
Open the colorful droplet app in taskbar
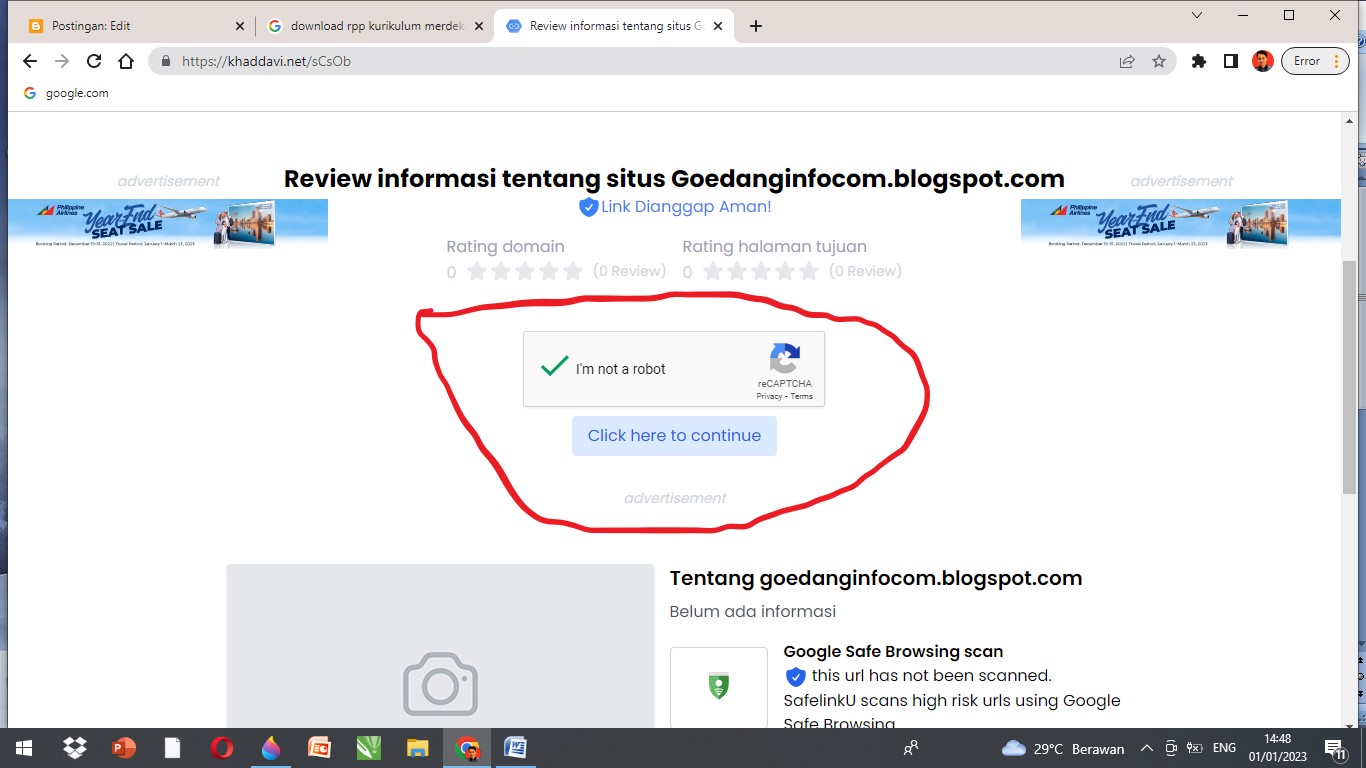coord(271,748)
